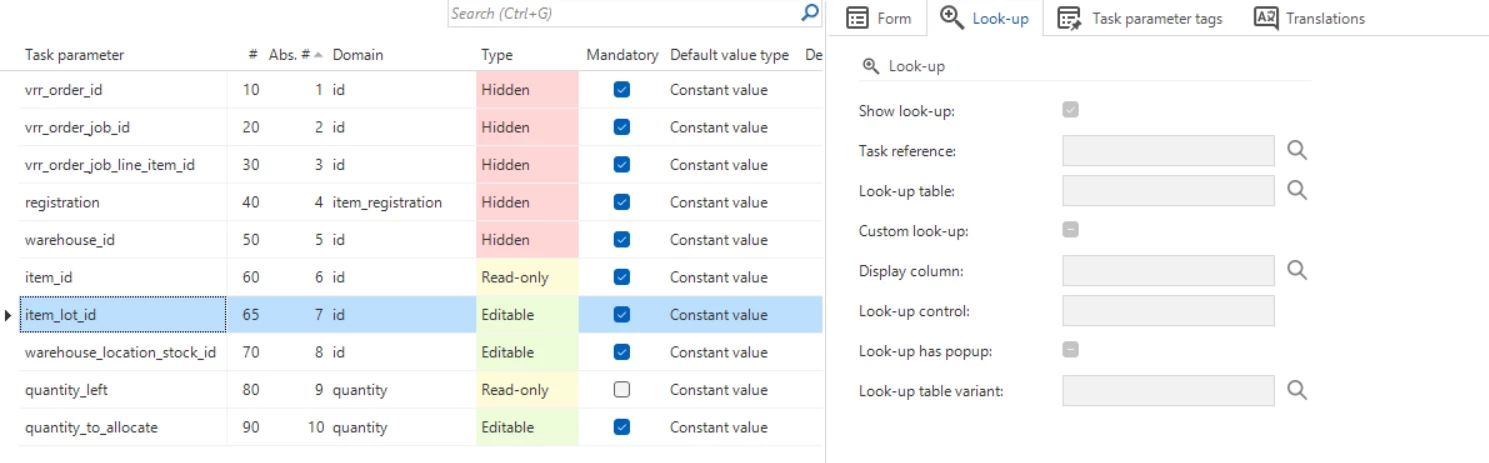Click Display column magnifier icon
This screenshot has width=1489, height=463.
pos(1297,270)
